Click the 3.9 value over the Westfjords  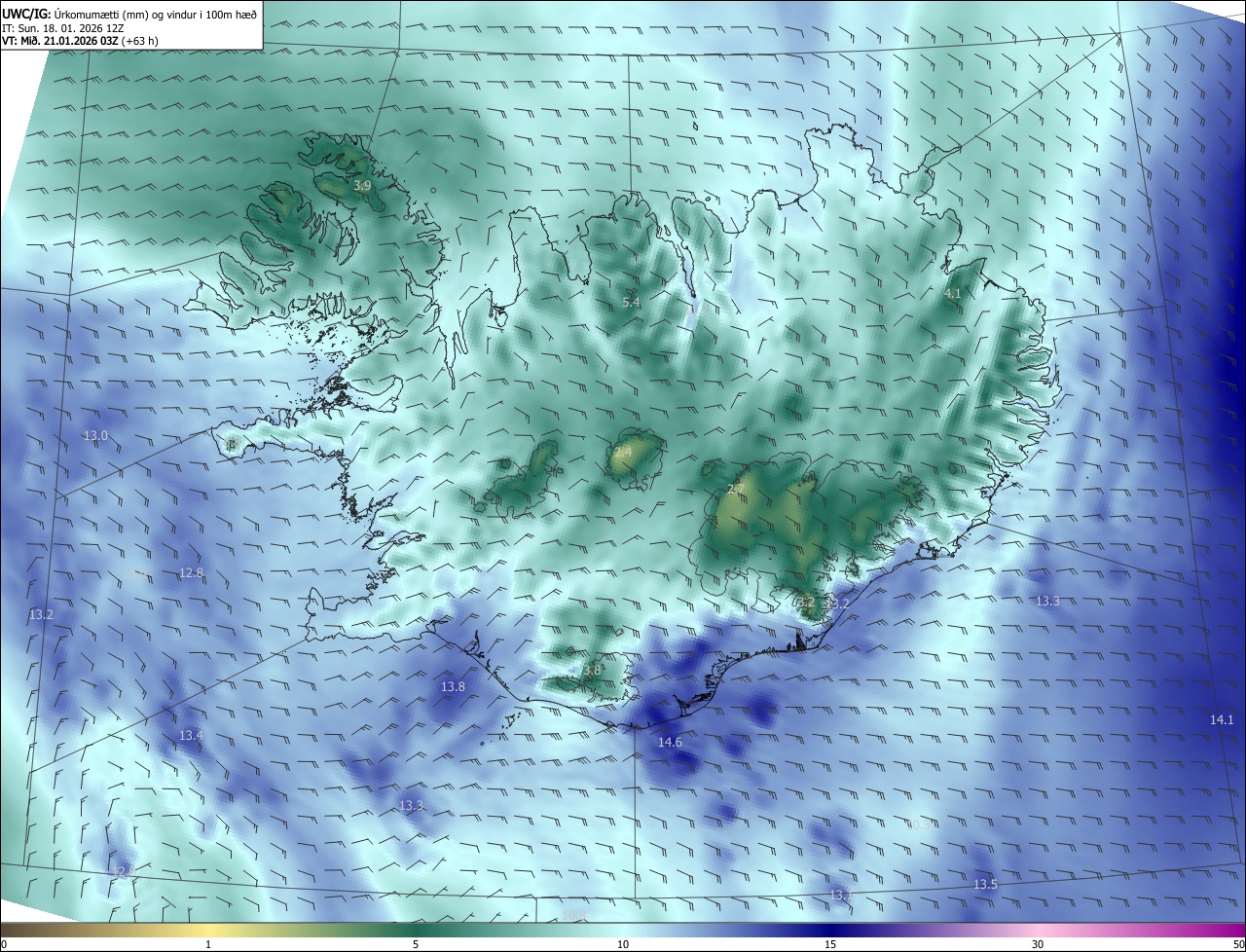(x=362, y=185)
